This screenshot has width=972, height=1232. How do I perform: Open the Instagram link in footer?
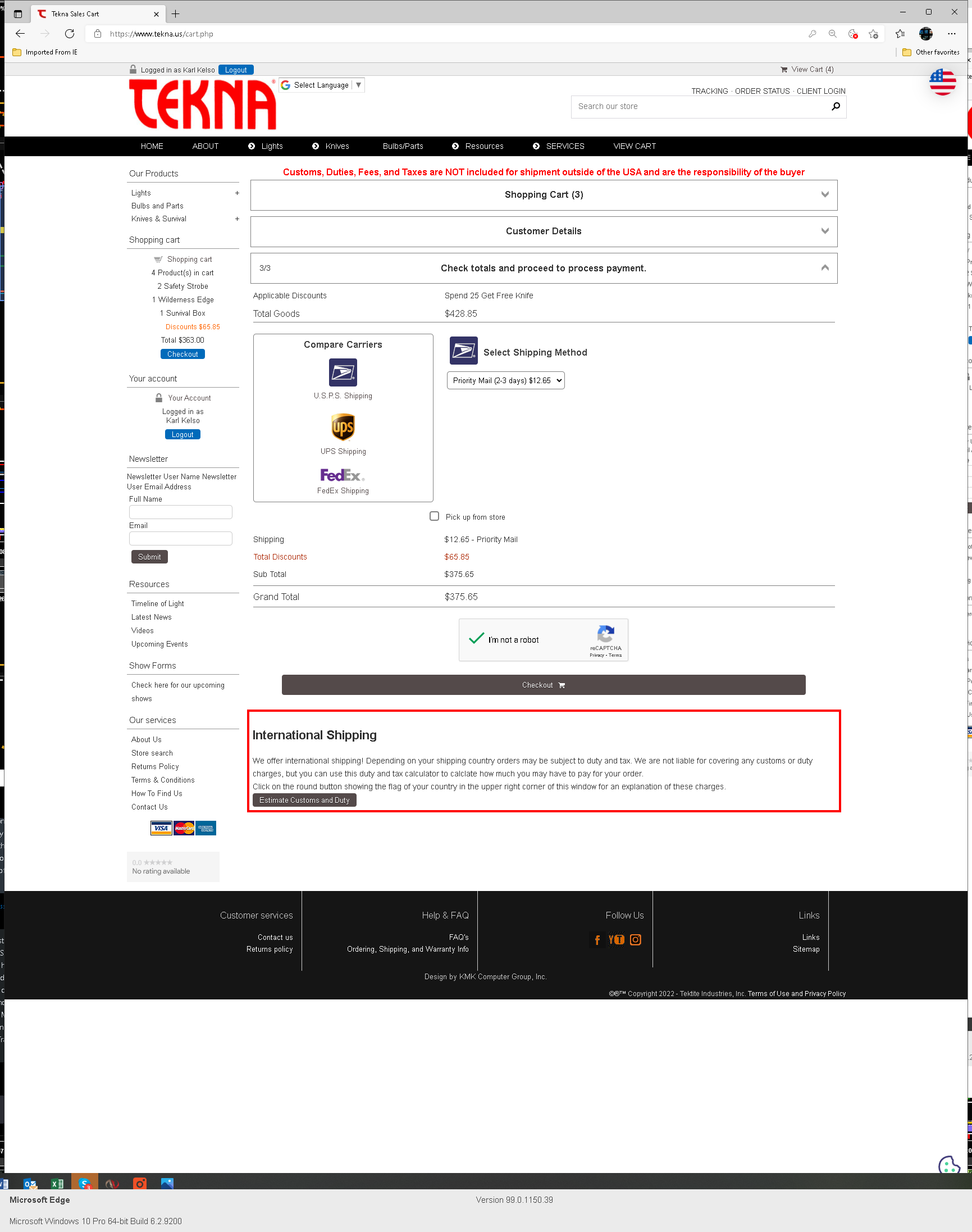(x=636, y=940)
